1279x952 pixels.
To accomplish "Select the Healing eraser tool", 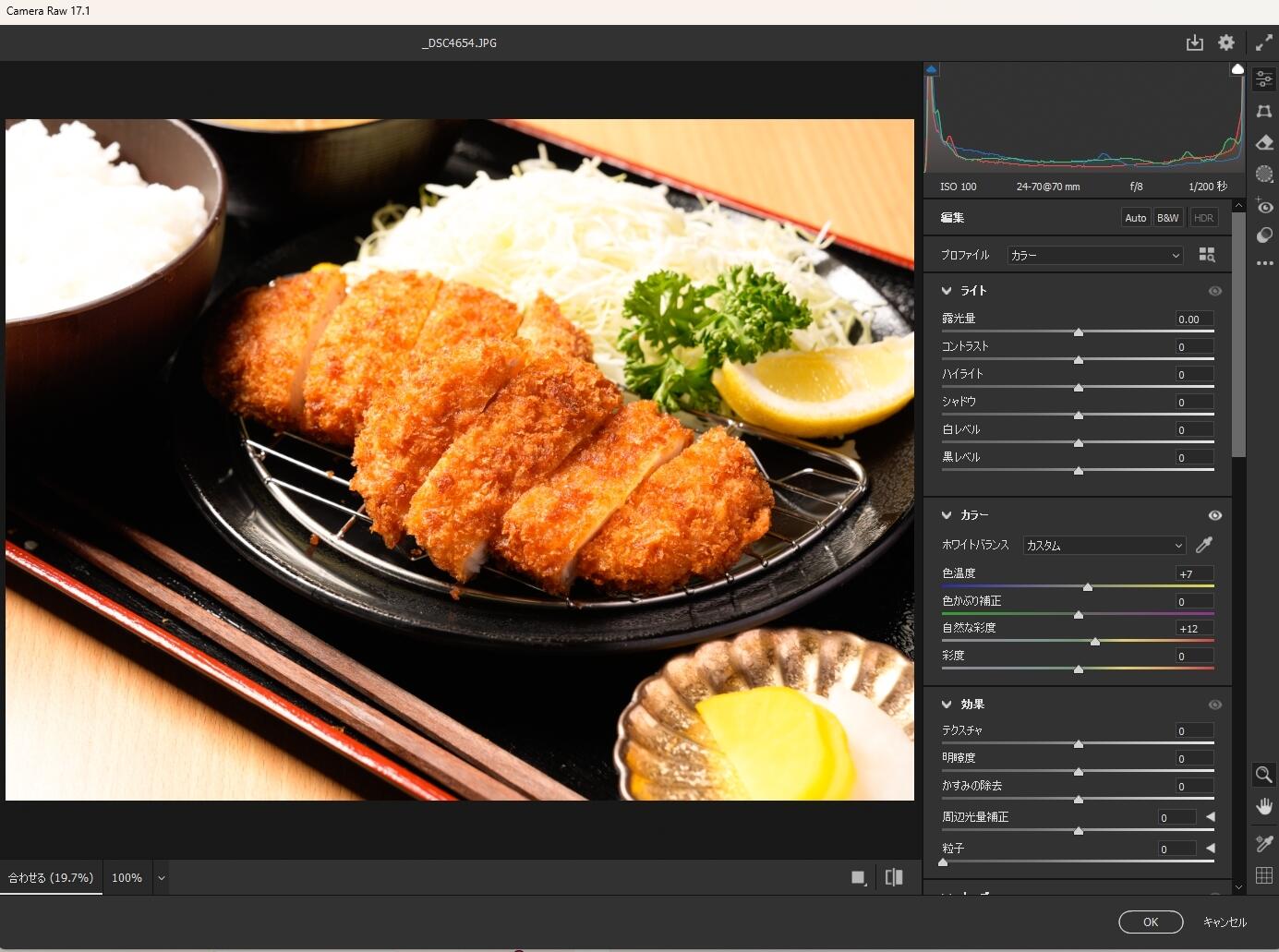I will tap(1264, 142).
